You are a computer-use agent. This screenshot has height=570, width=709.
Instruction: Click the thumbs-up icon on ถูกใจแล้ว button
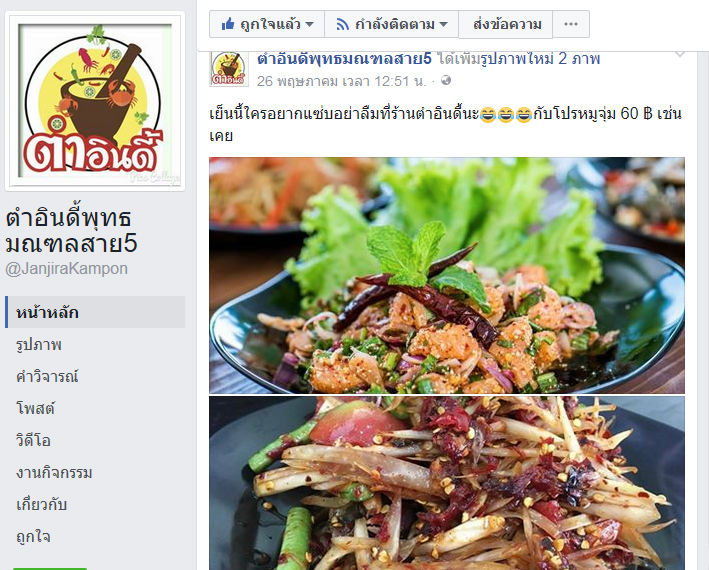[228, 24]
